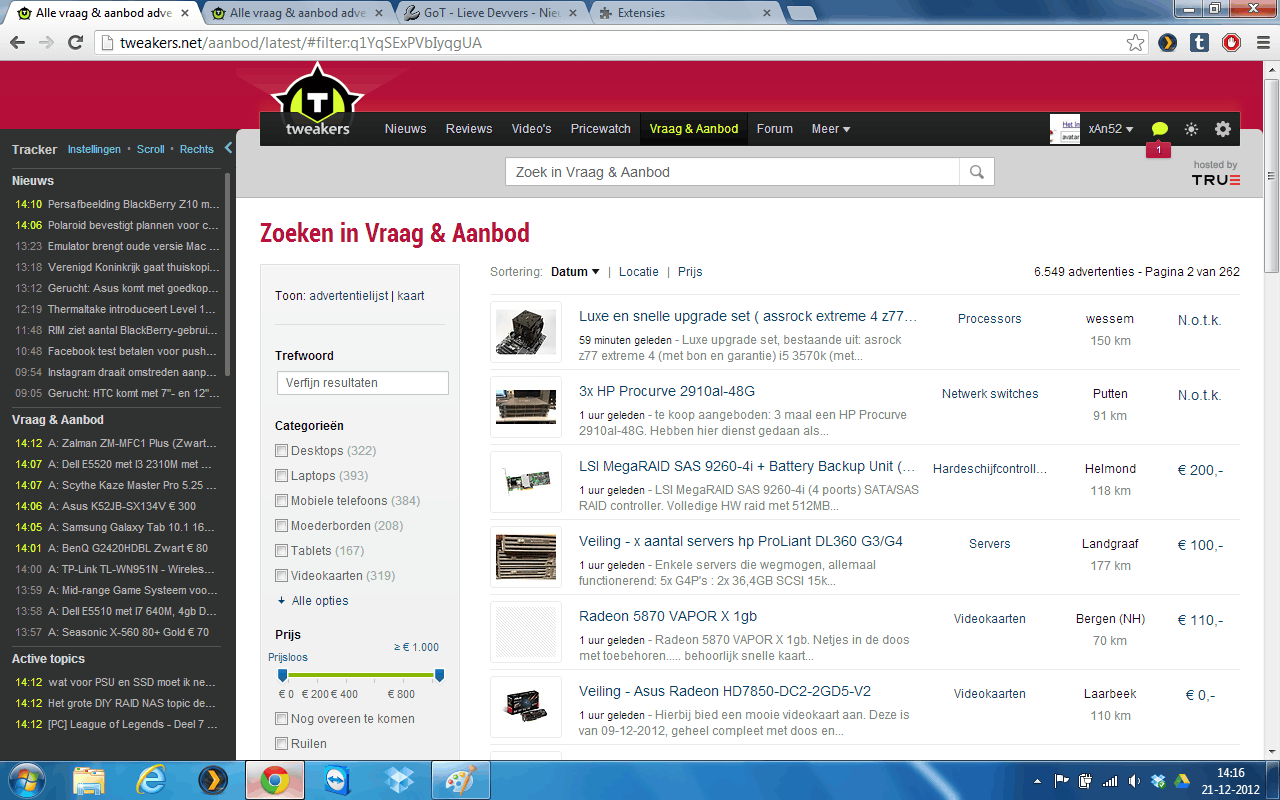1280x800 pixels.
Task: Click the Tumblr extension icon
Action: tap(1200, 43)
